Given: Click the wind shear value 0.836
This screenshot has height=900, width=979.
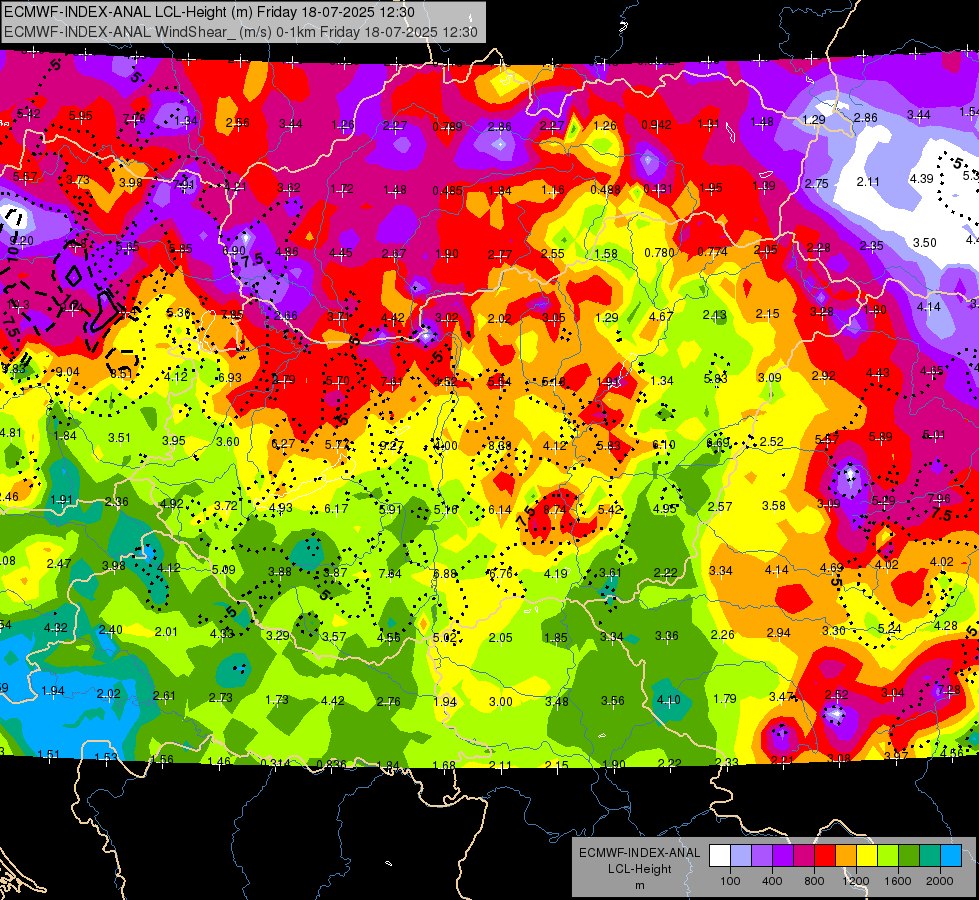Looking at the screenshot, I should tap(332, 764).
